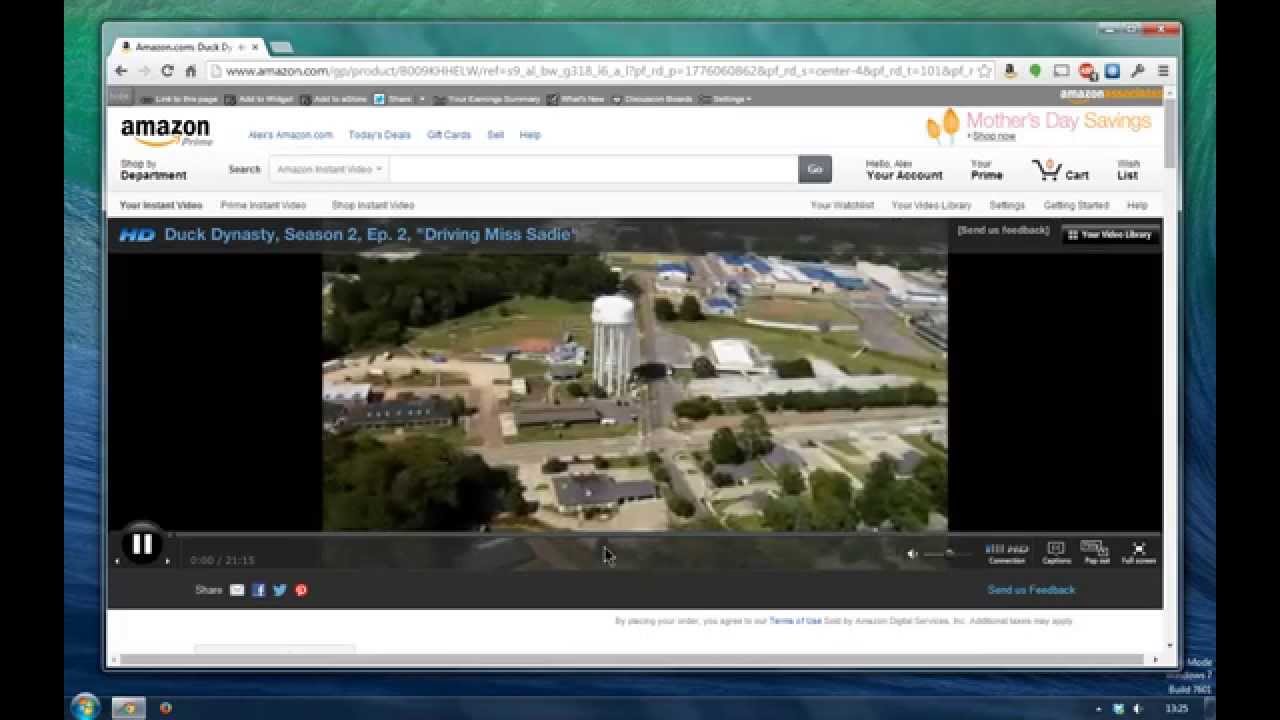Screen dimensions: 1280x720
Task: Toggle Captions in the video player
Action: 1056,553
